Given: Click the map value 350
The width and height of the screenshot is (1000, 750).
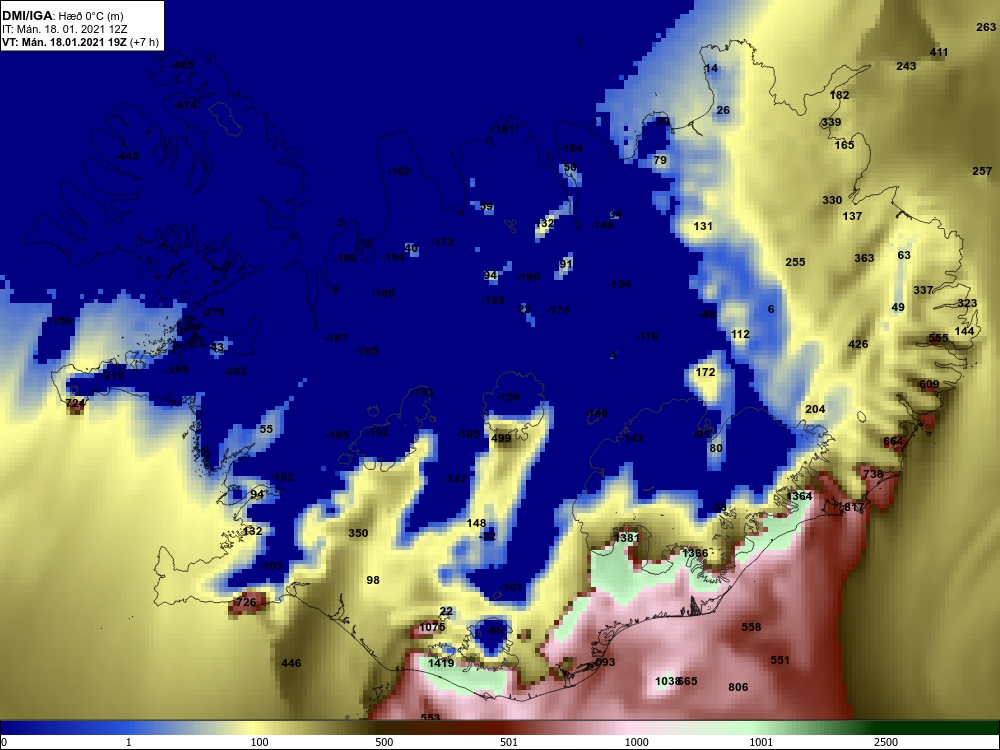Looking at the screenshot, I should tap(358, 533).
